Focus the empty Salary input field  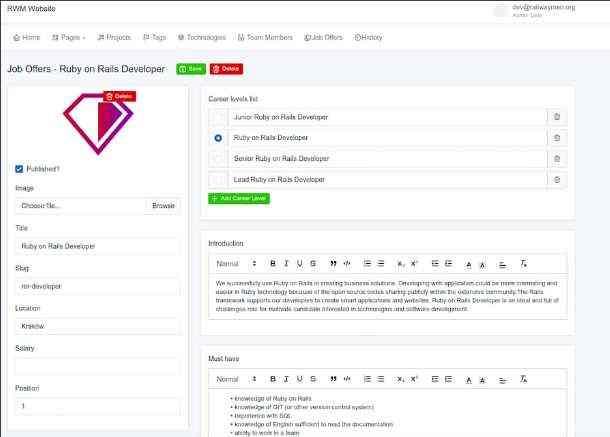(98, 366)
